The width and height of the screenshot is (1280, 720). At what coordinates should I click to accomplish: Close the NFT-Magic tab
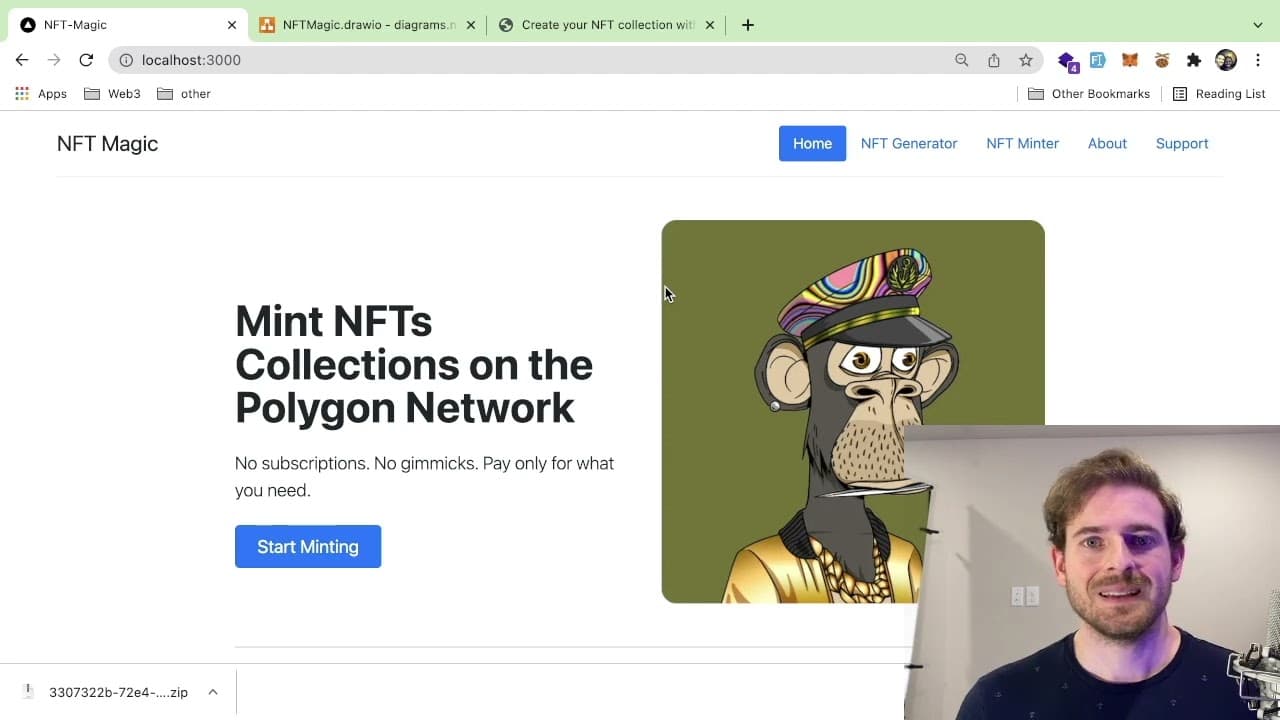pos(232,25)
